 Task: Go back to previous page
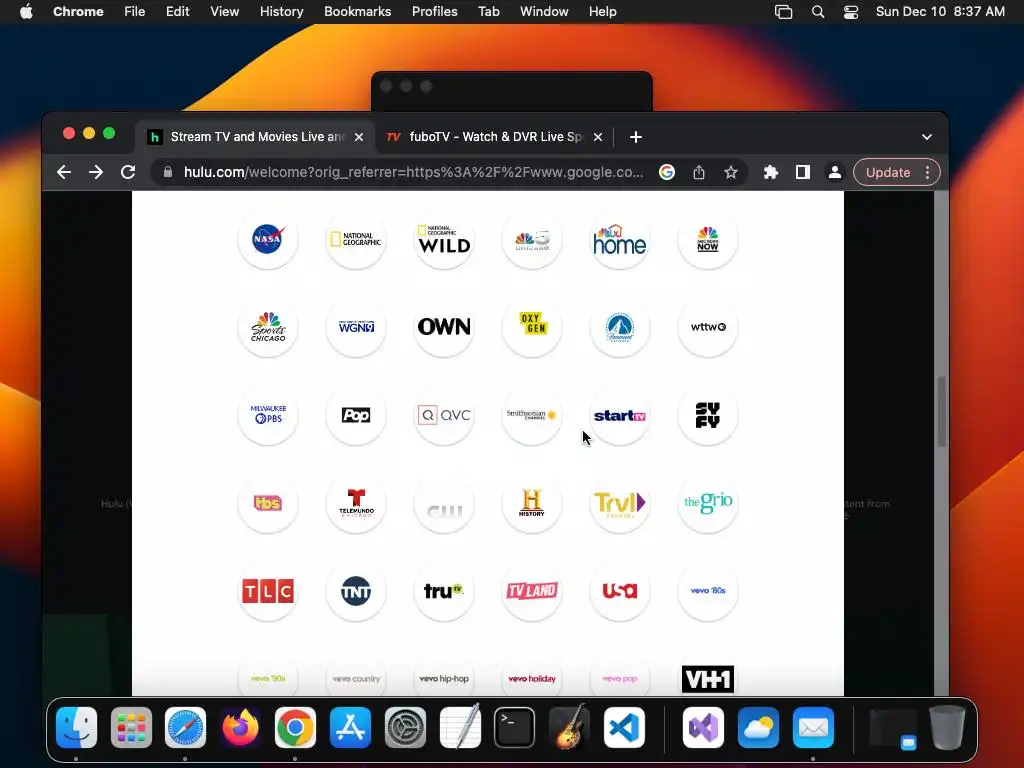pos(63,172)
